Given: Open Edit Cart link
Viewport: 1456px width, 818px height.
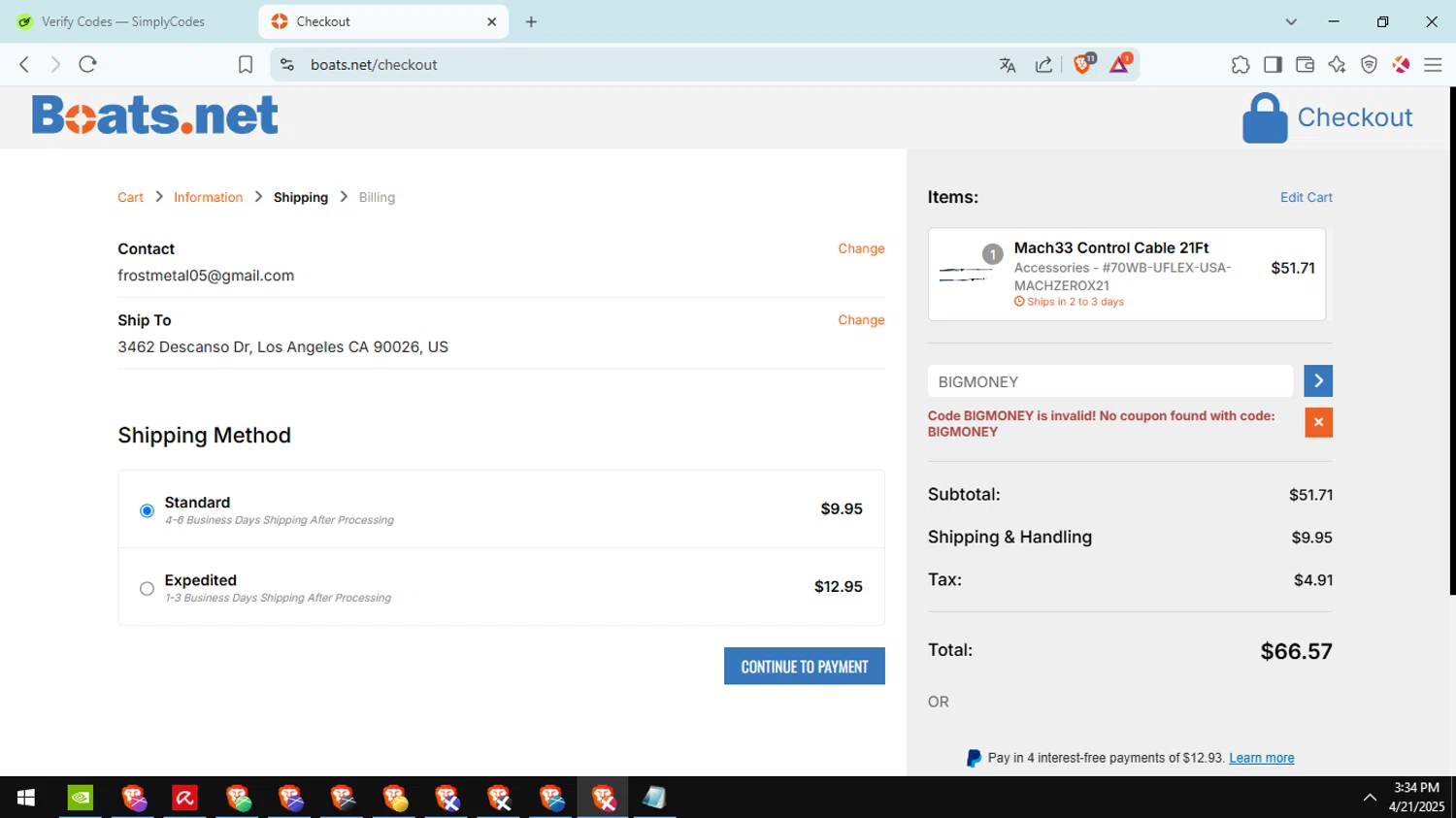Looking at the screenshot, I should 1306,197.
